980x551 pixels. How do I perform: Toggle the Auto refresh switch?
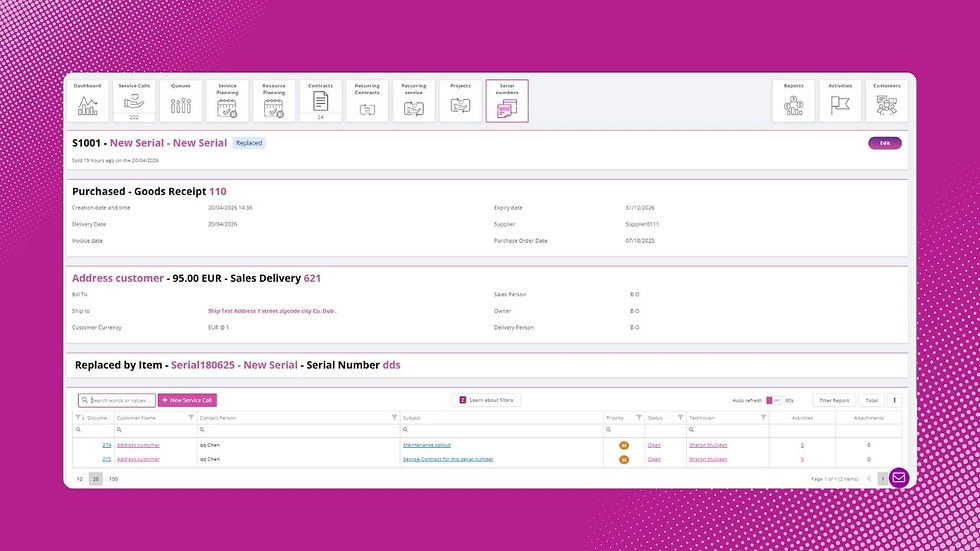tap(773, 400)
